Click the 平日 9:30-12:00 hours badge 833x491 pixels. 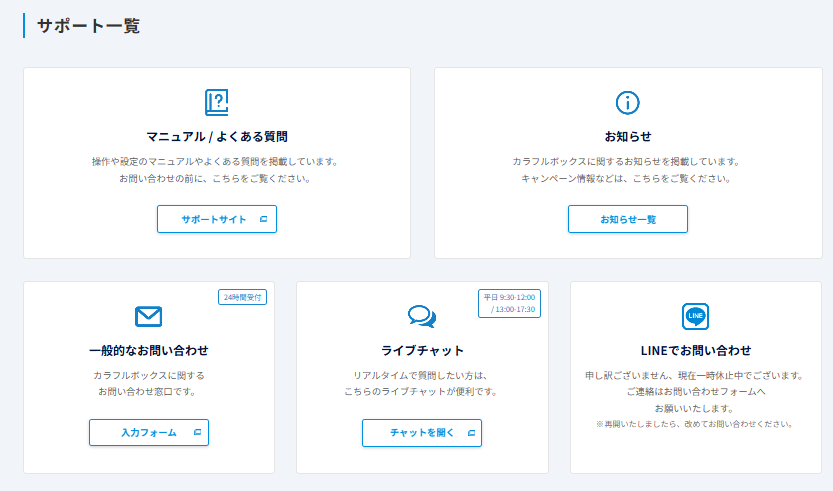tap(510, 303)
